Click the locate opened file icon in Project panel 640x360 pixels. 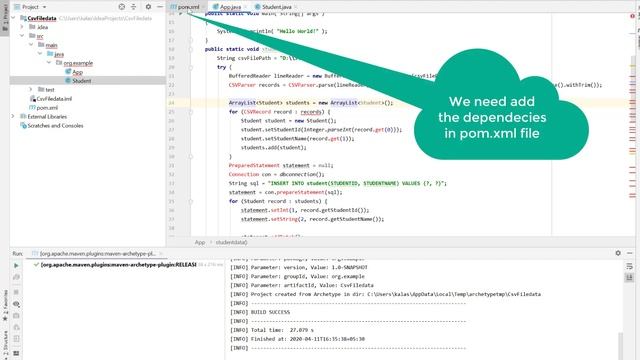click(x=122, y=7)
